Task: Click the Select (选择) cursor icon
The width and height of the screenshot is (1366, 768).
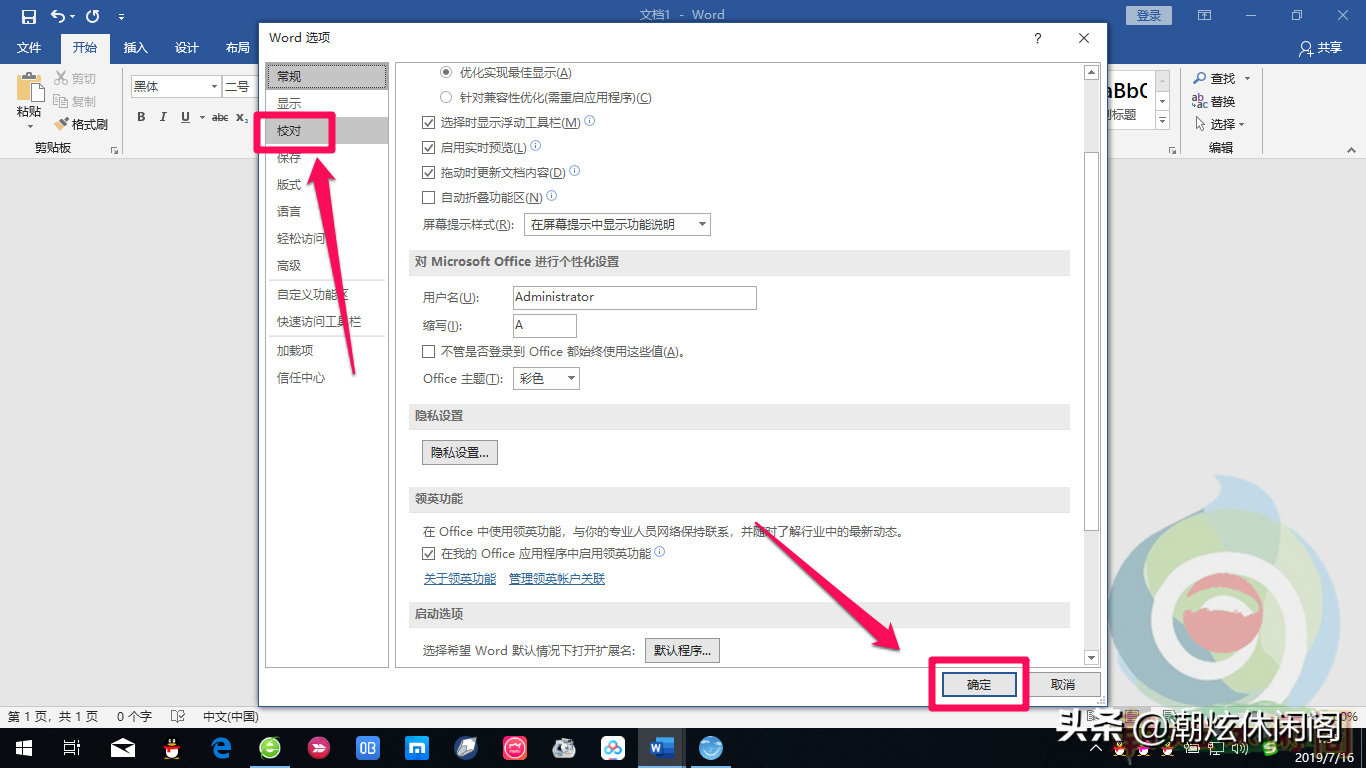Action: (x=1200, y=124)
